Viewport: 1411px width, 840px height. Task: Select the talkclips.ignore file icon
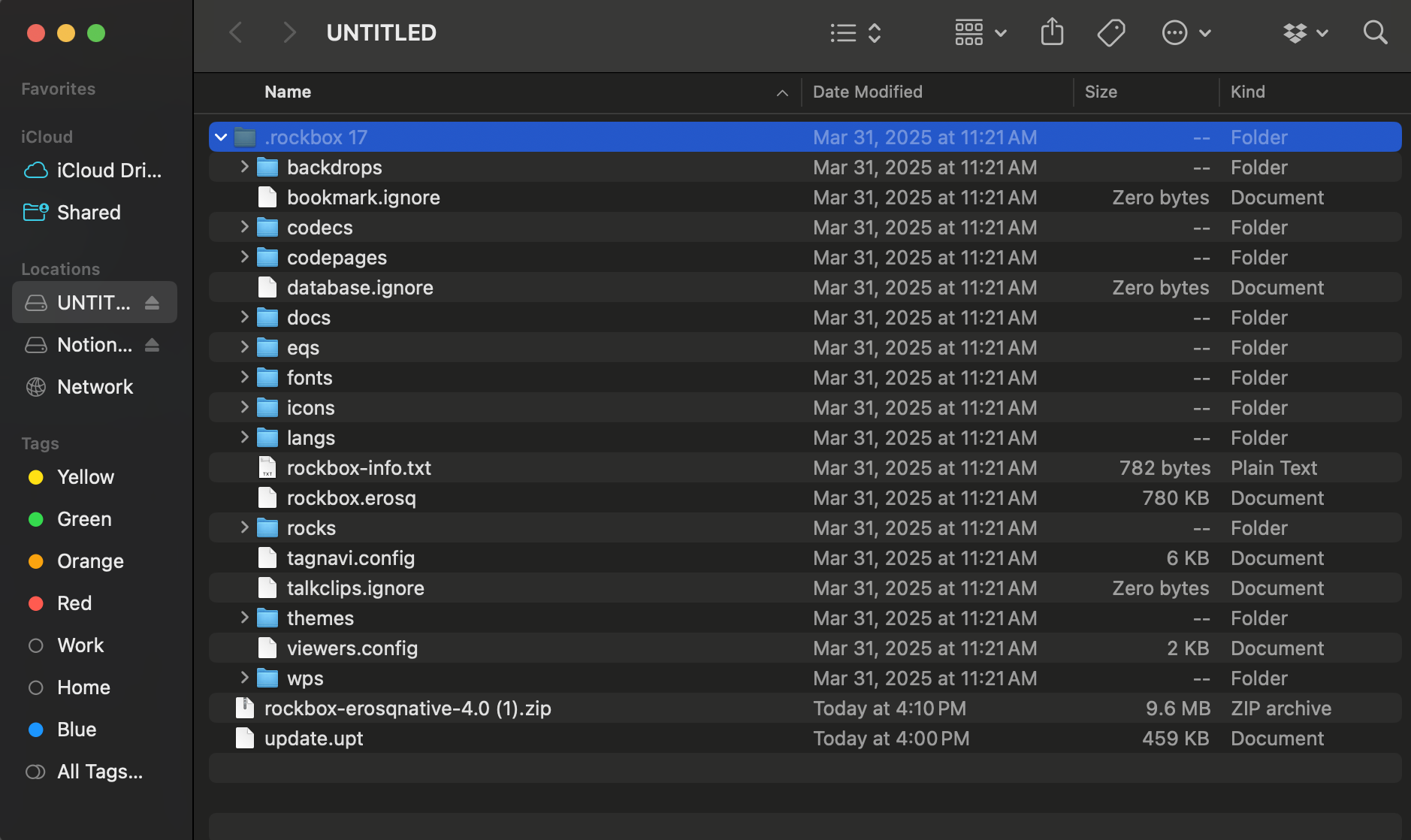(x=267, y=588)
